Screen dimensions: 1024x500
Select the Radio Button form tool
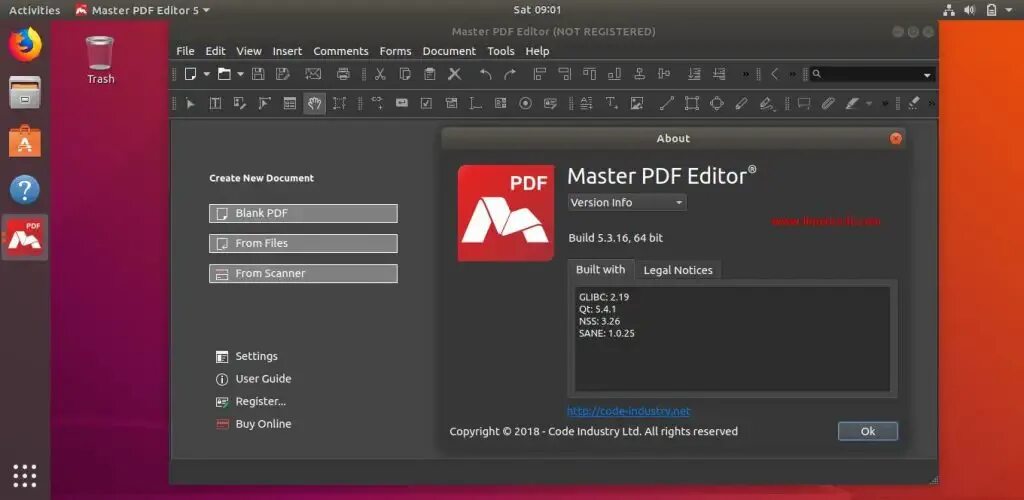pyautogui.click(x=526, y=103)
